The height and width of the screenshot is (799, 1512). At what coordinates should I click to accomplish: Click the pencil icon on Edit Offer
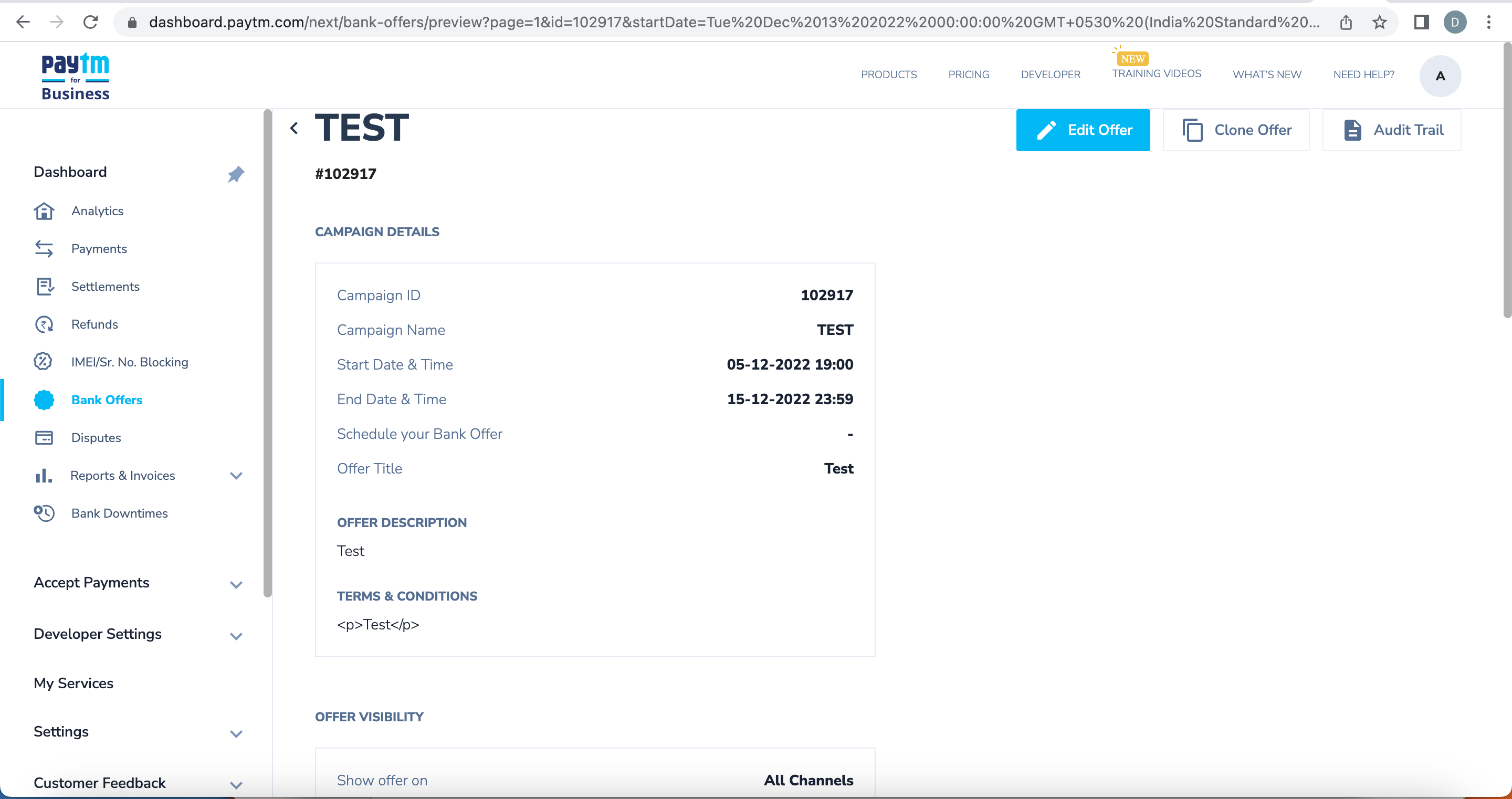tap(1046, 130)
